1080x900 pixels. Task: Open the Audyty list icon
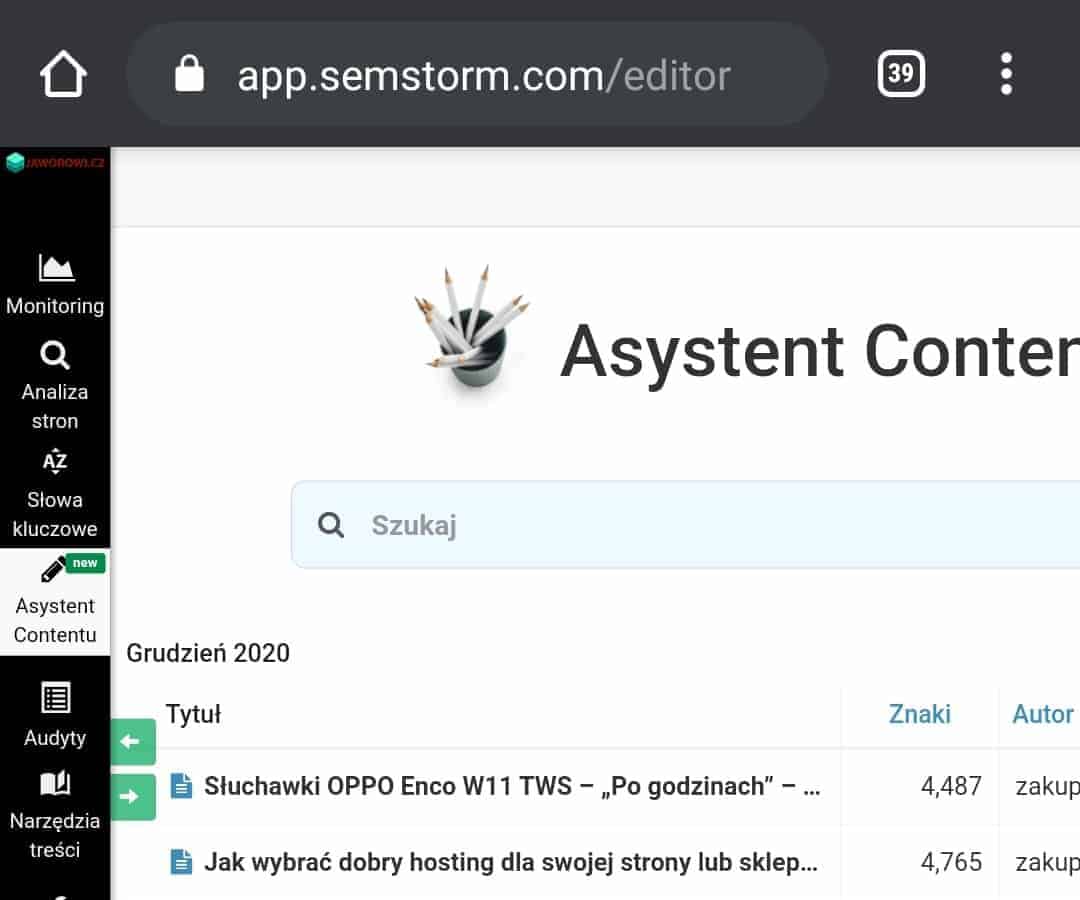point(55,698)
